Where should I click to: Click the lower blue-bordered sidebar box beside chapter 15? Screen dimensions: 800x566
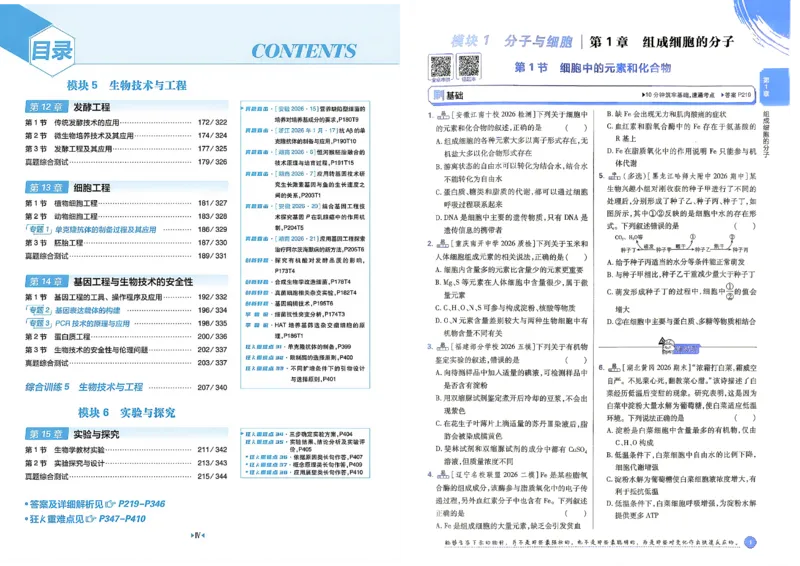305,453
